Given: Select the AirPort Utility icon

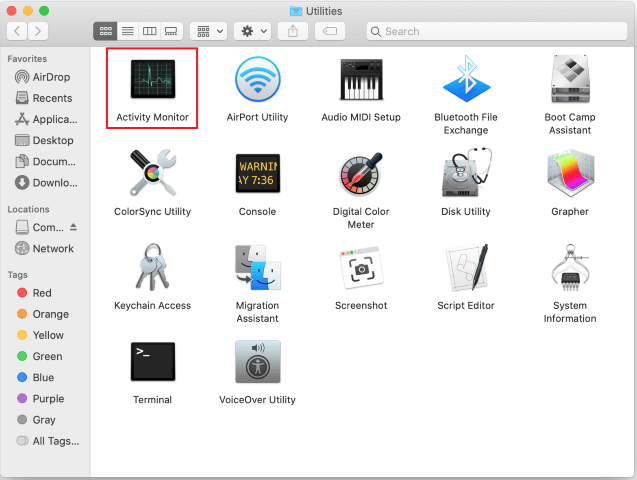Looking at the screenshot, I should pyautogui.click(x=258, y=79).
